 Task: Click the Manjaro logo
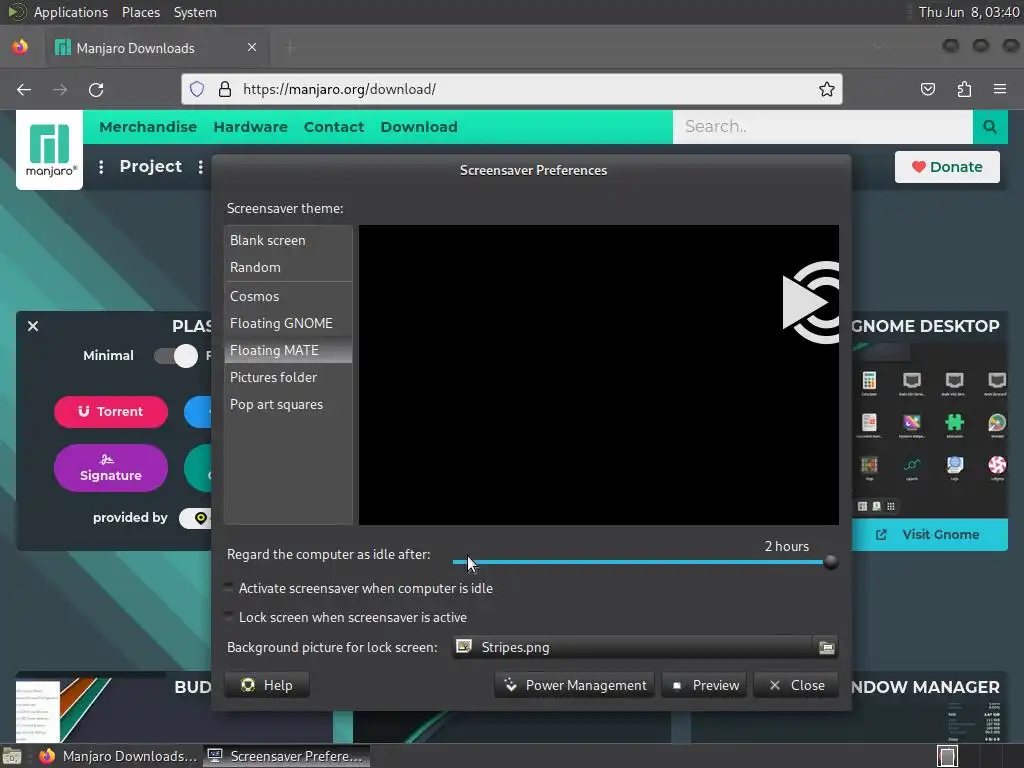50,150
